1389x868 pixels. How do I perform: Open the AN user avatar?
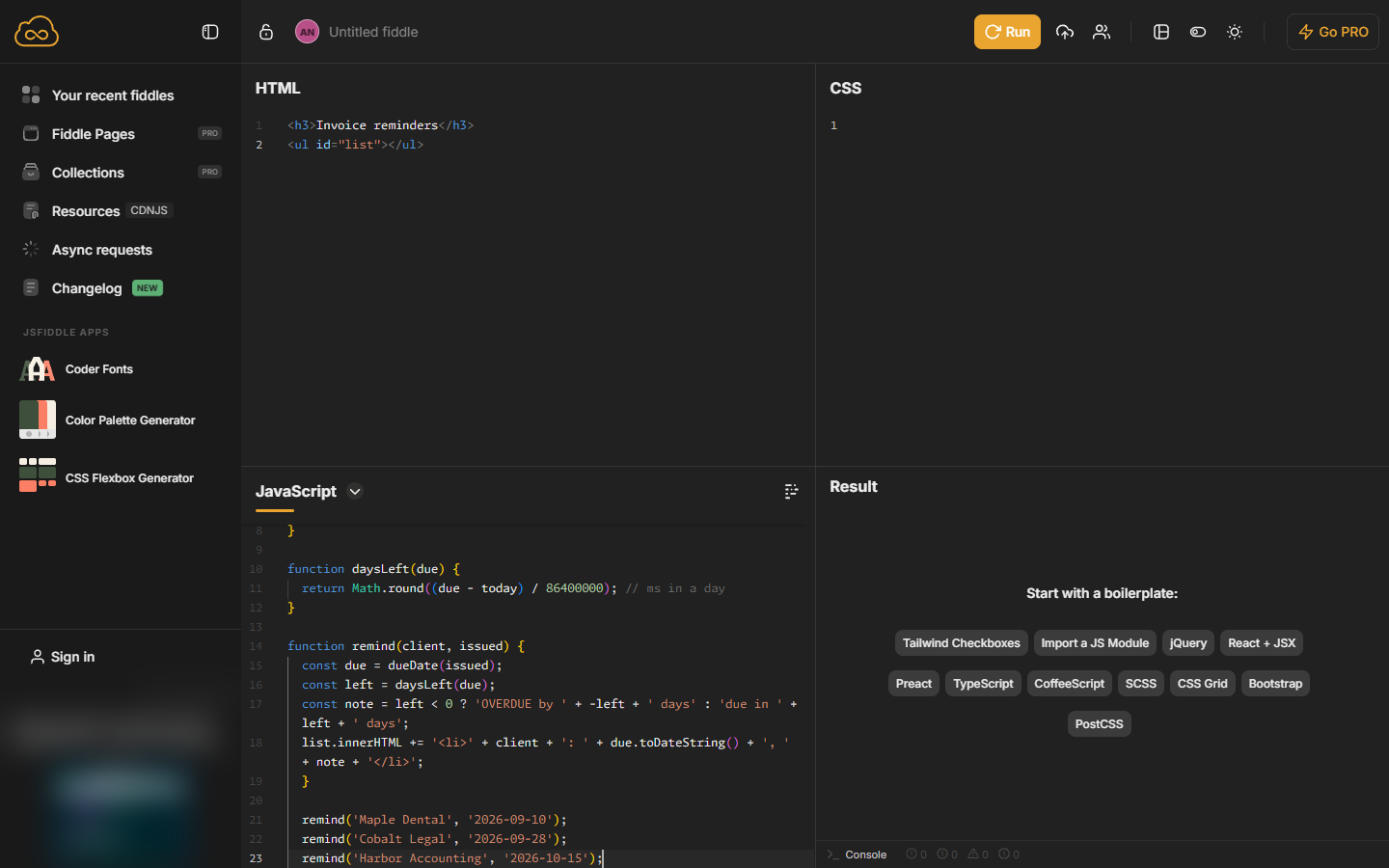[307, 32]
